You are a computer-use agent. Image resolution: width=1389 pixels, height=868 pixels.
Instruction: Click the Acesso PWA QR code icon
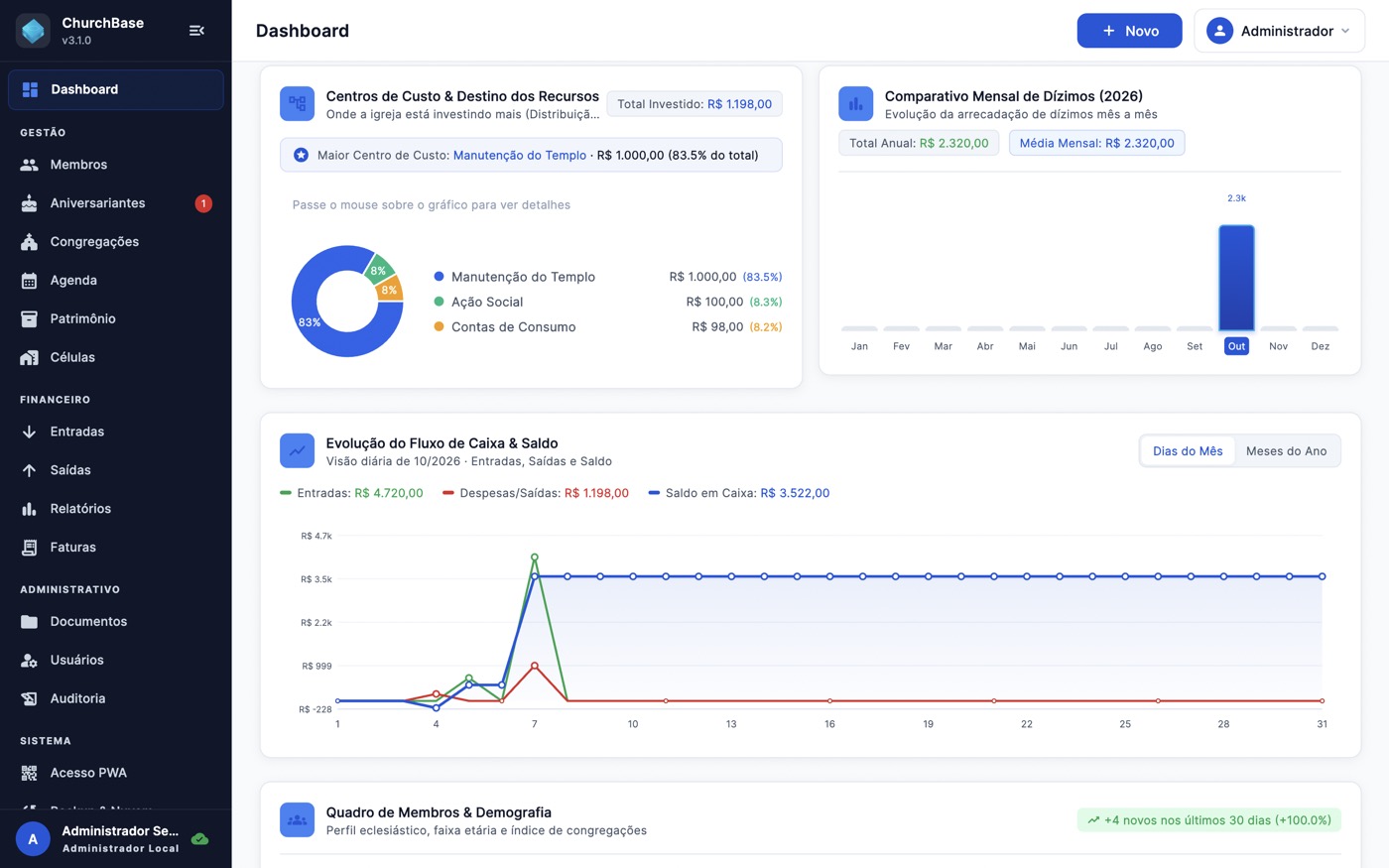point(30,773)
